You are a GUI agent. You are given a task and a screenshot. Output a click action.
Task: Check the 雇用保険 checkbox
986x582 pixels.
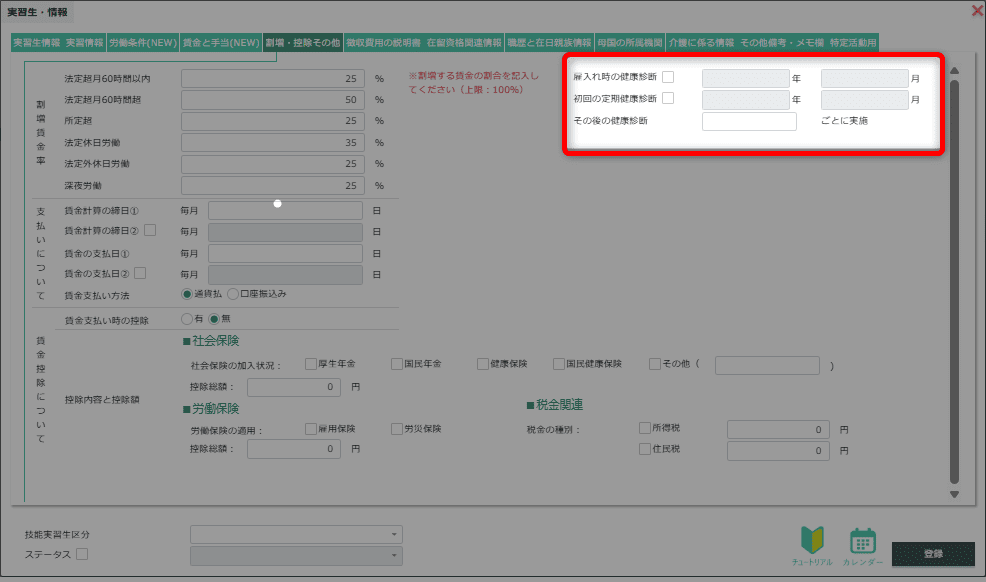click(311, 429)
